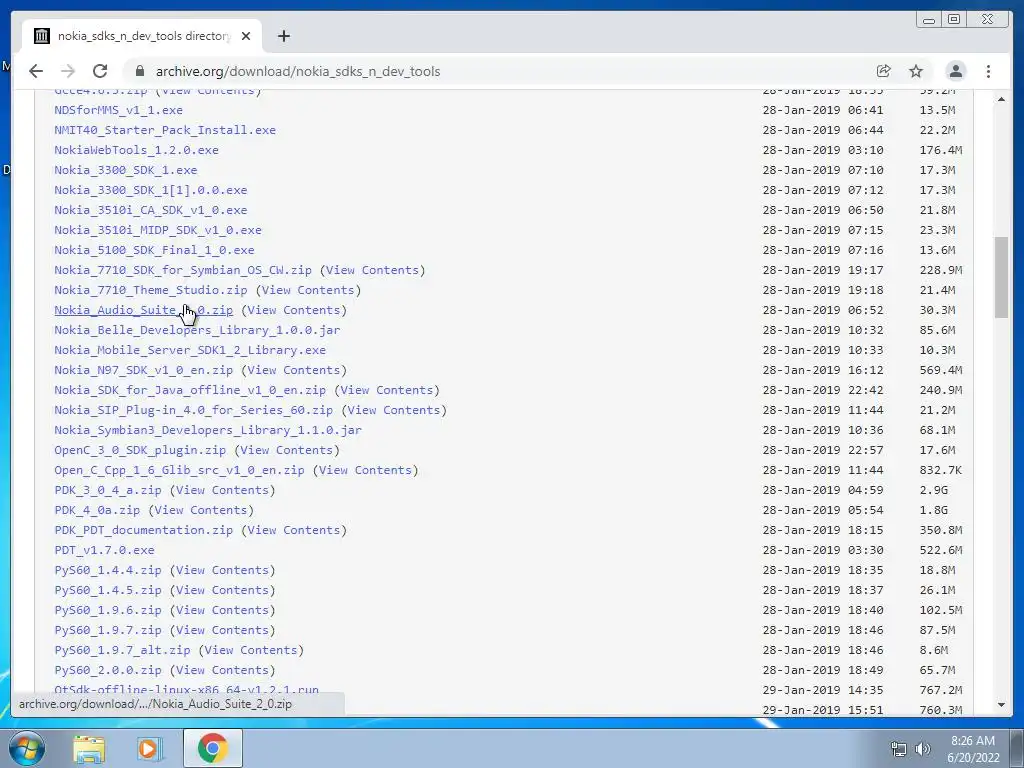Viewport: 1024px width, 768px height.
Task: Download PyS60_1.4.4.zip
Action: coord(108,570)
